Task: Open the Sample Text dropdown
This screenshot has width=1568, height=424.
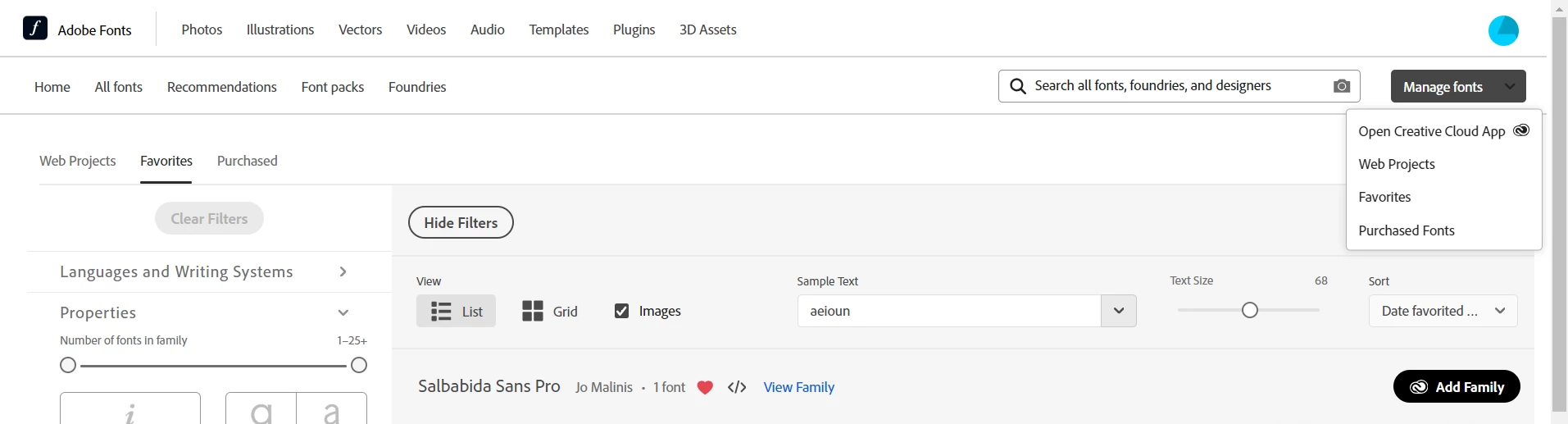Action: pos(1118,311)
